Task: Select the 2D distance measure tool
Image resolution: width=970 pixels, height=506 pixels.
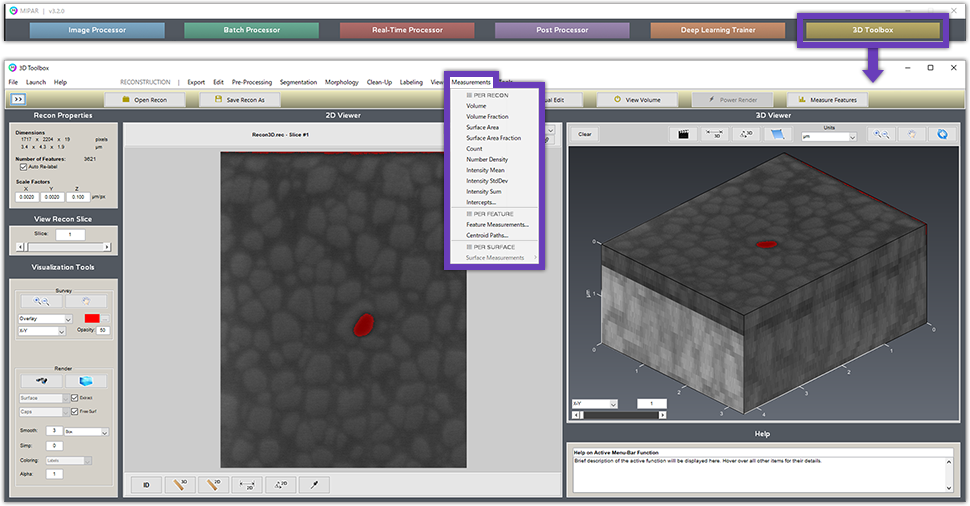Action: tap(247, 485)
